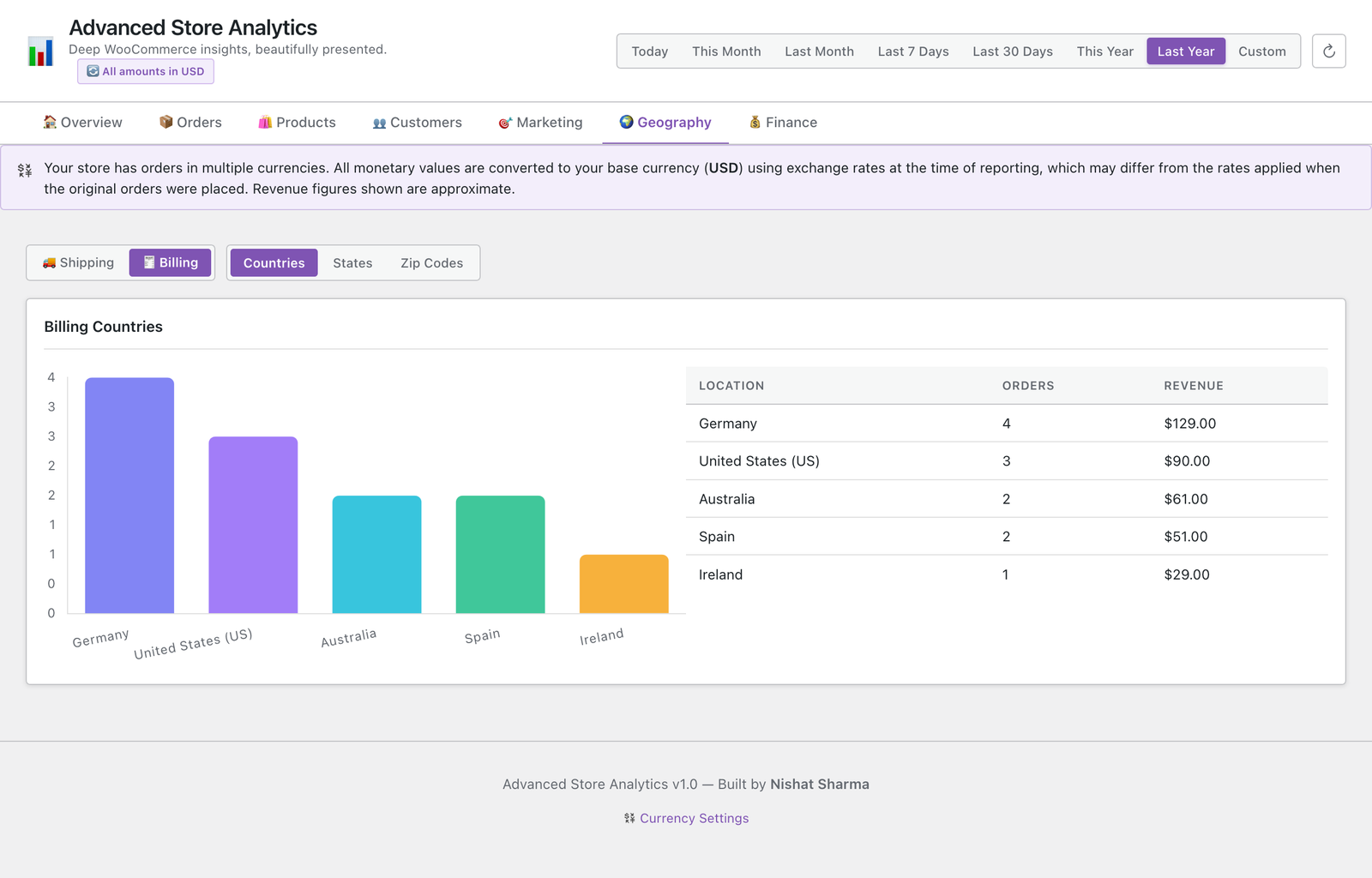Click the $51.00 revenue value
Image resolution: width=1372 pixels, height=878 pixels.
[1186, 537]
